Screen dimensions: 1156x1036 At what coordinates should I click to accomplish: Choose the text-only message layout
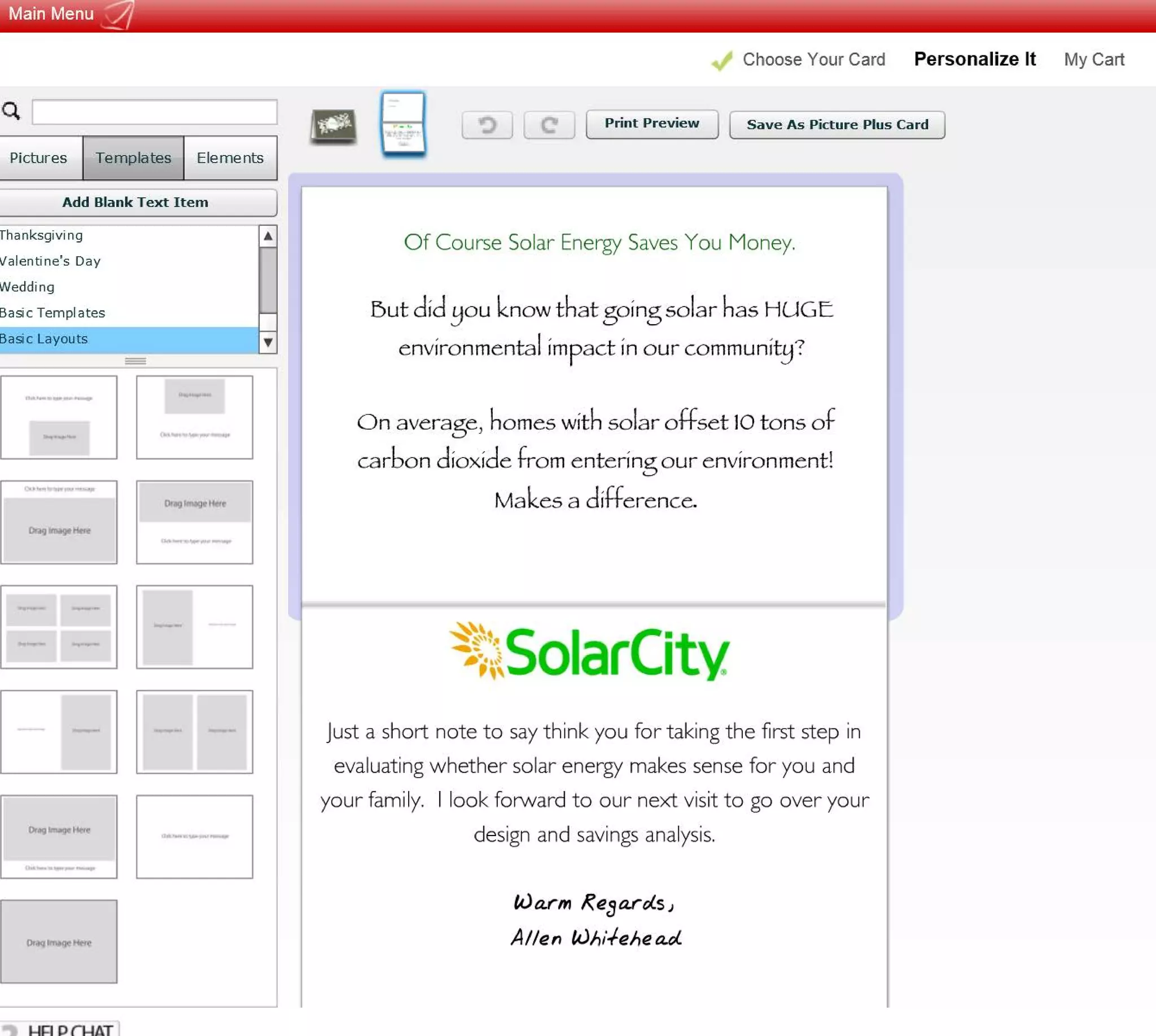click(x=195, y=836)
